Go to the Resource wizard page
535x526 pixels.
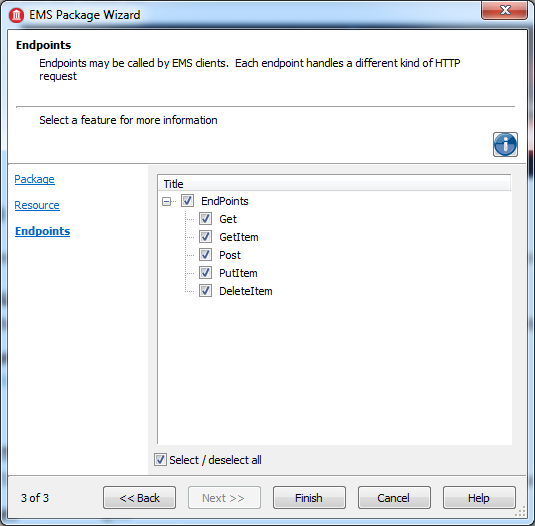pos(37,205)
